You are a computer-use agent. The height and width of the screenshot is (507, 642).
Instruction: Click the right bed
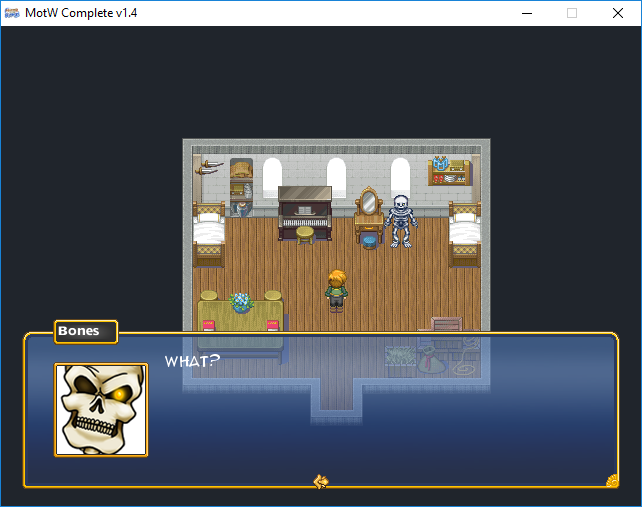465,234
